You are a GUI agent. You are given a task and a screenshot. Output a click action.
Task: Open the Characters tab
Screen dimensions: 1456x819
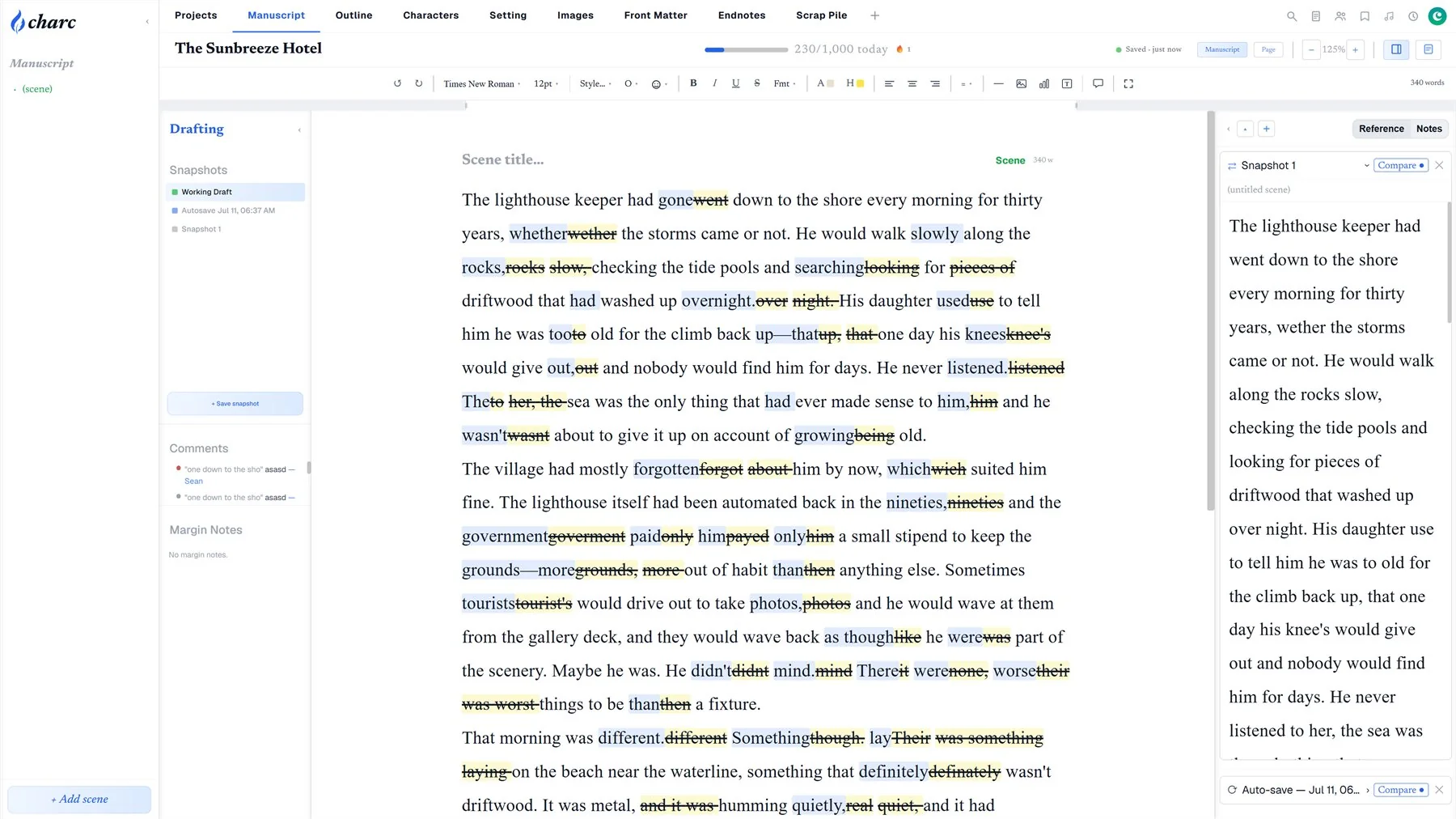[430, 15]
